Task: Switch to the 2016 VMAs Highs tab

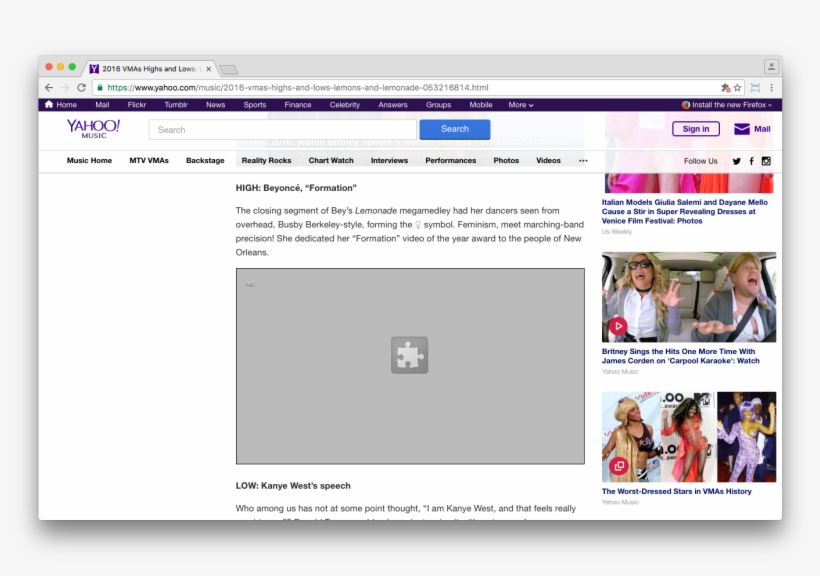Action: point(148,68)
